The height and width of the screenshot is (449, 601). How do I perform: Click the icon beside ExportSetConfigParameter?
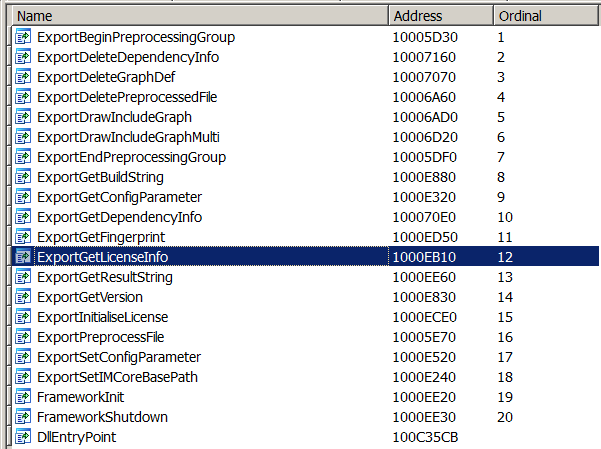coord(23,357)
